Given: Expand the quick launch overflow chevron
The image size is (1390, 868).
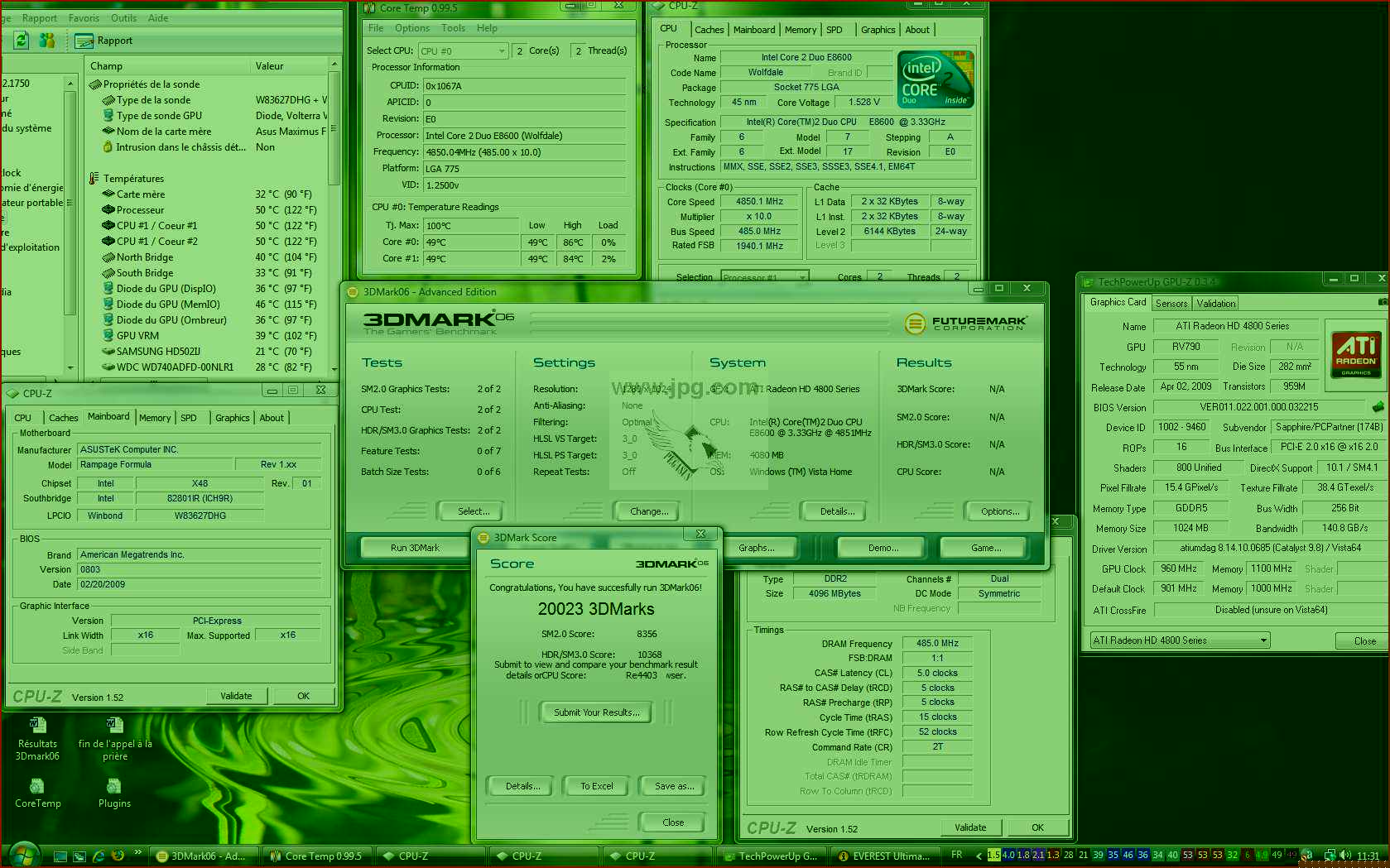Looking at the screenshot, I should pos(137,853).
